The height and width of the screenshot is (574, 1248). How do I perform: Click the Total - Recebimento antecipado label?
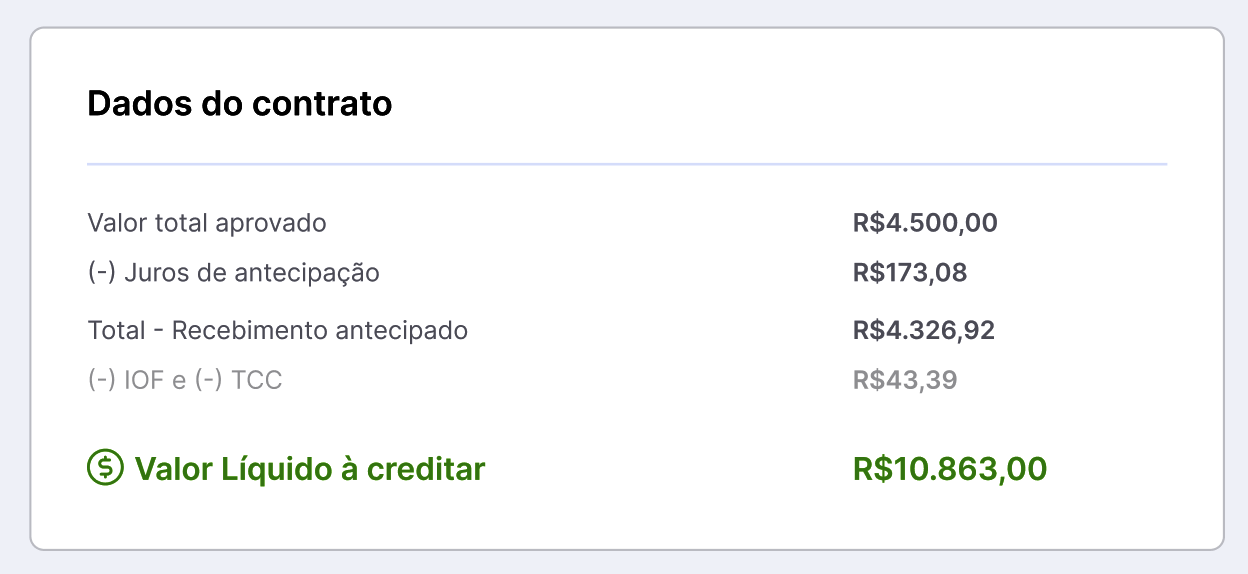pos(278,330)
